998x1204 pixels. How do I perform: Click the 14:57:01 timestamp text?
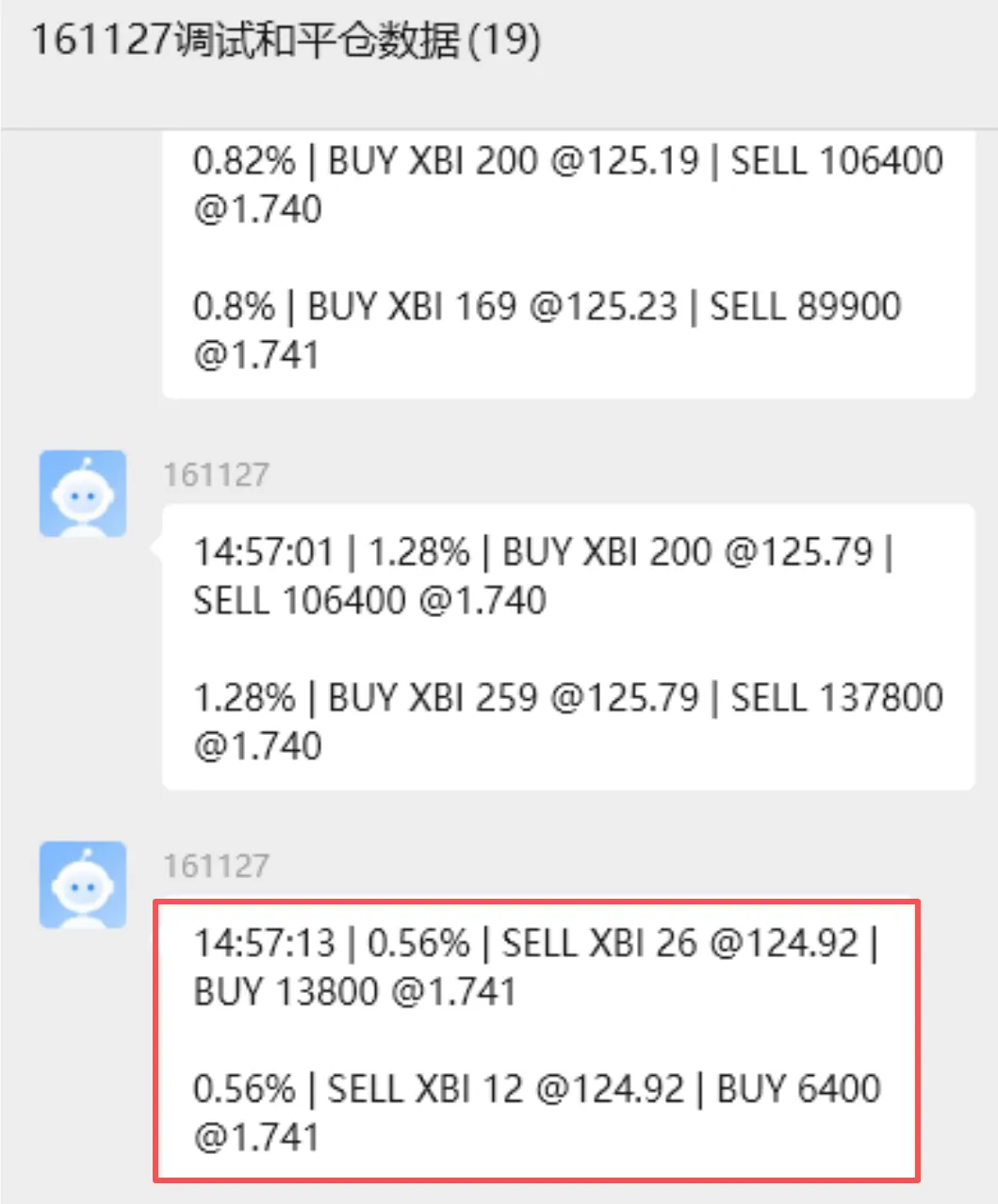coord(264,552)
